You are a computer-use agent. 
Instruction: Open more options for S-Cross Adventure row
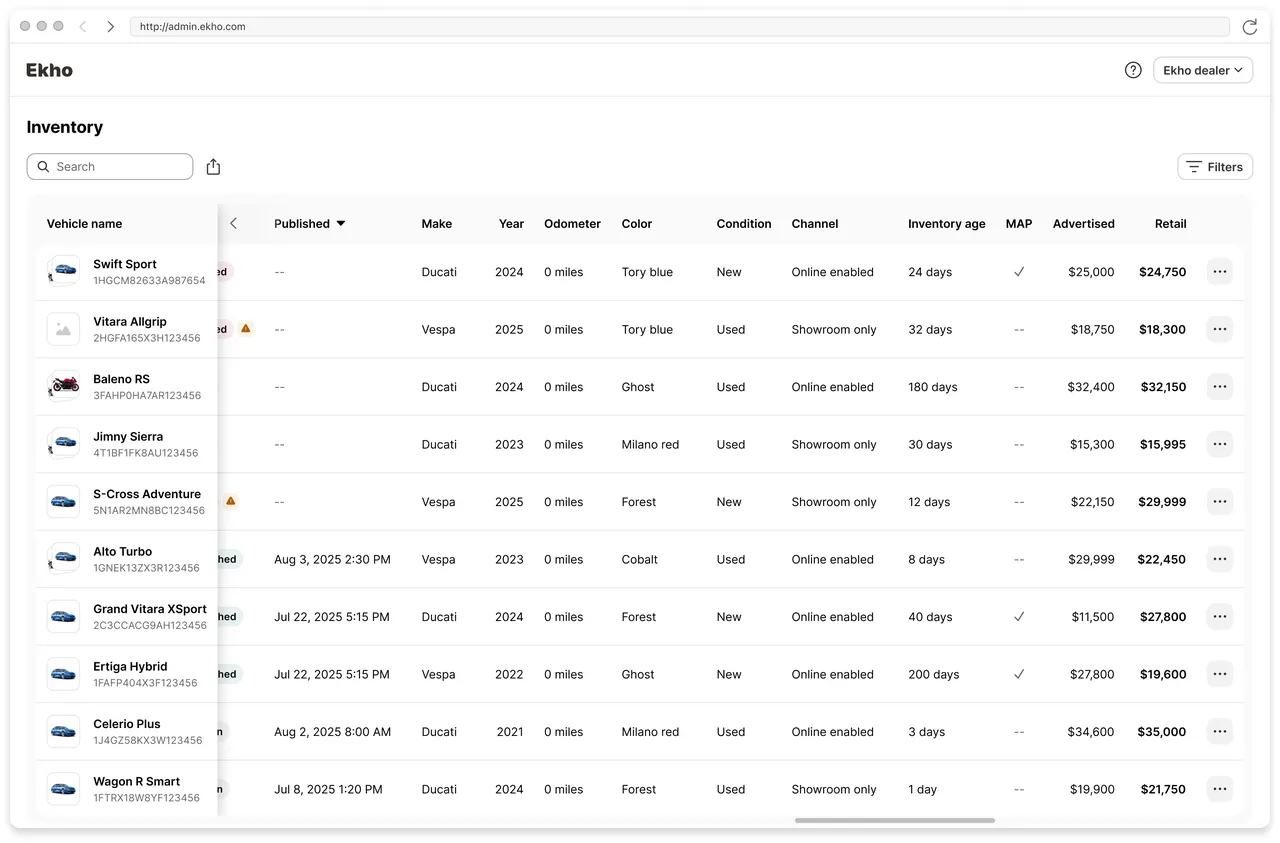pos(1219,502)
